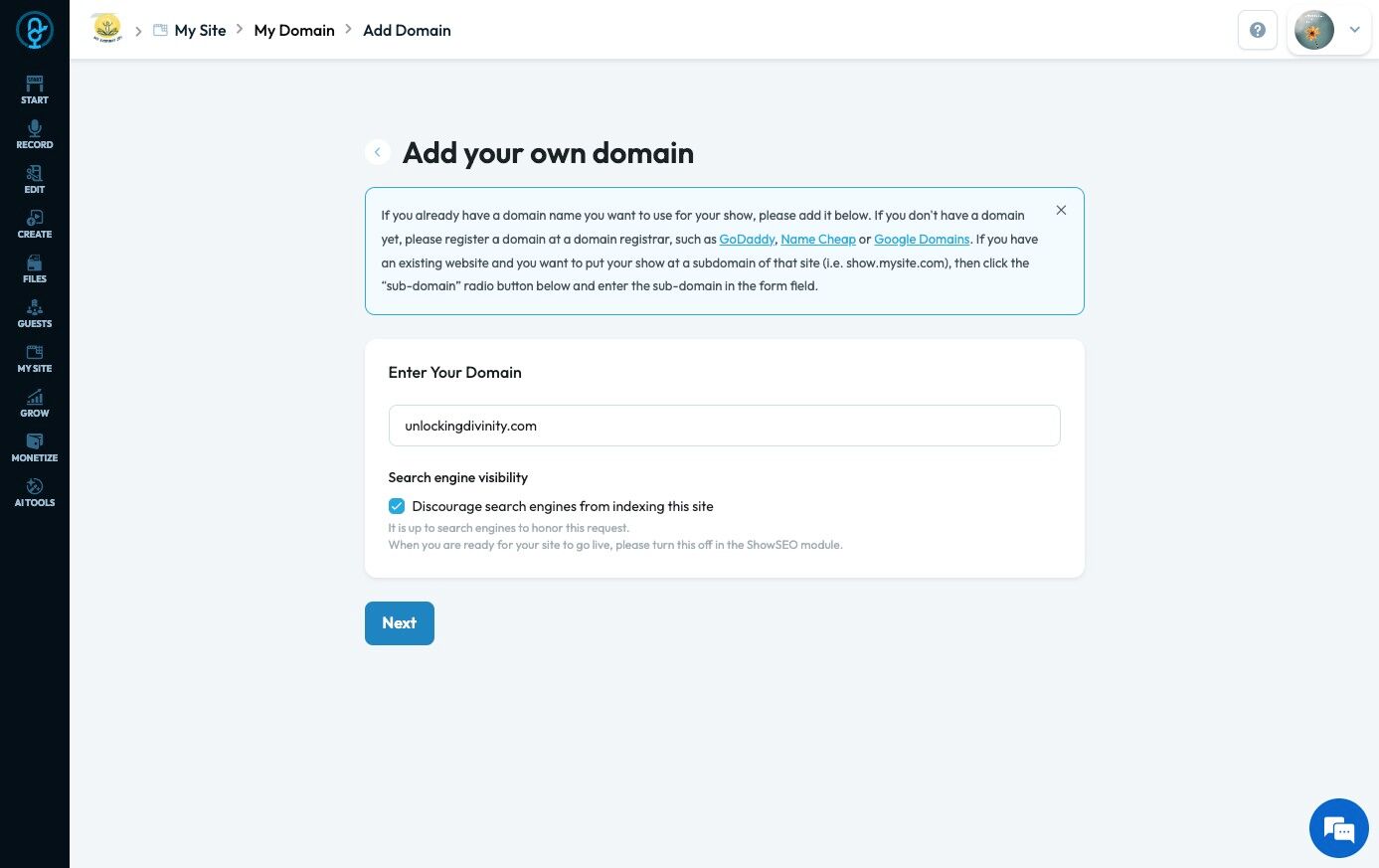Open the Google Domains link
The width and height of the screenshot is (1379, 868).
[922, 239]
